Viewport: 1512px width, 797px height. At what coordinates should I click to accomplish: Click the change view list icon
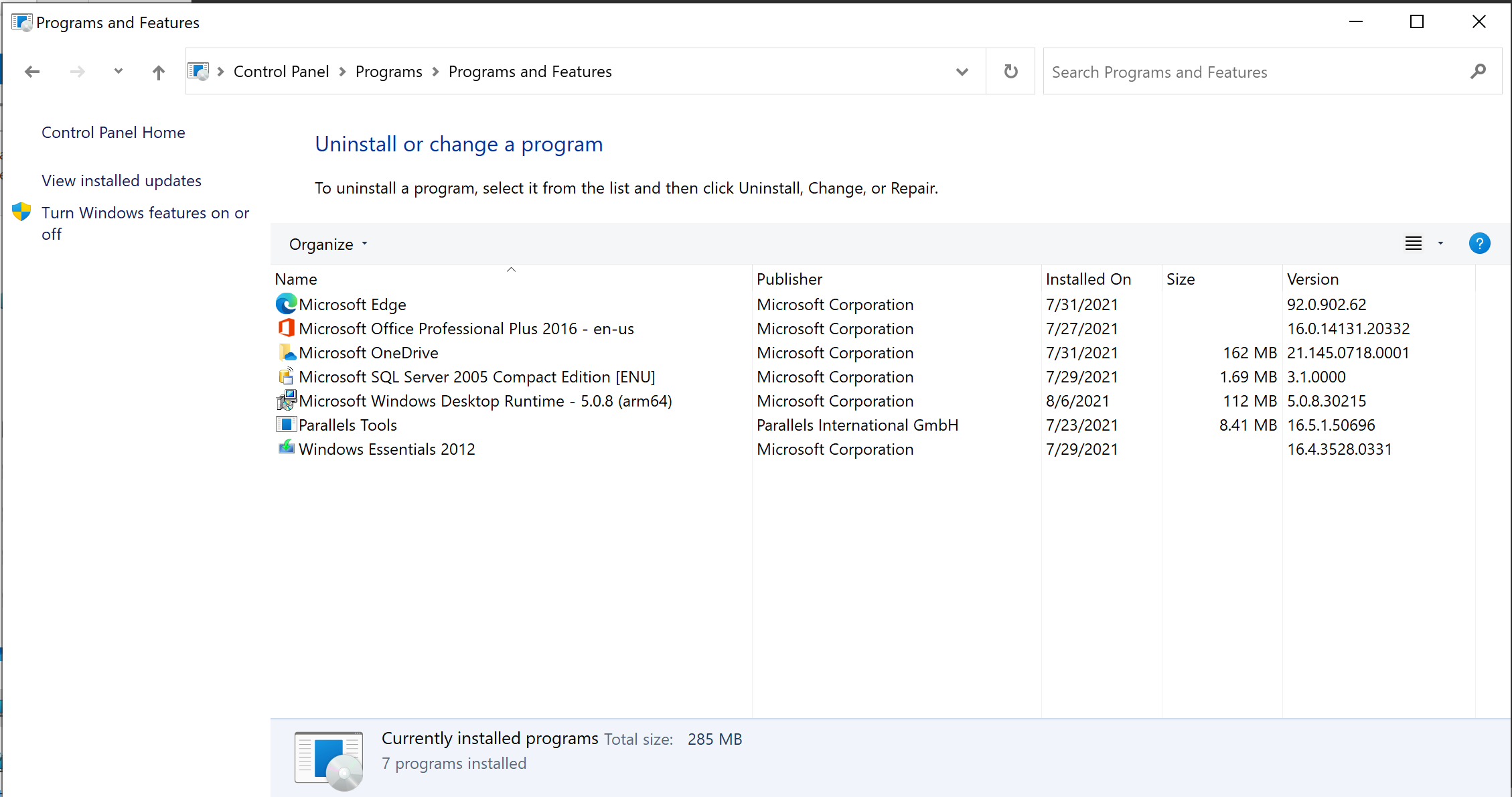click(x=1413, y=244)
